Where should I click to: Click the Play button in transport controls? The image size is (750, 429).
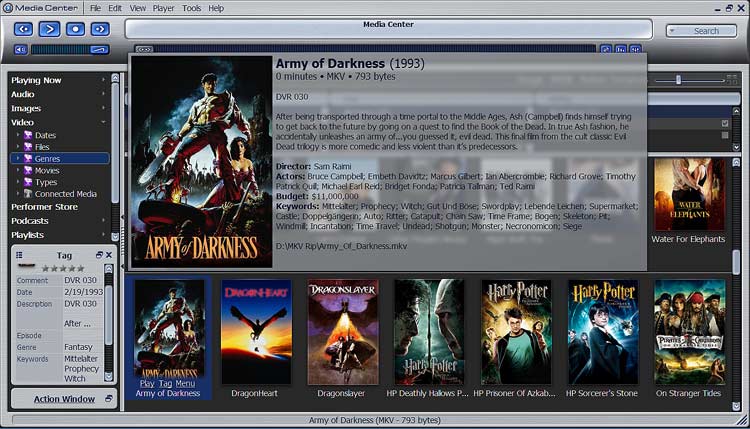coord(49,29)
